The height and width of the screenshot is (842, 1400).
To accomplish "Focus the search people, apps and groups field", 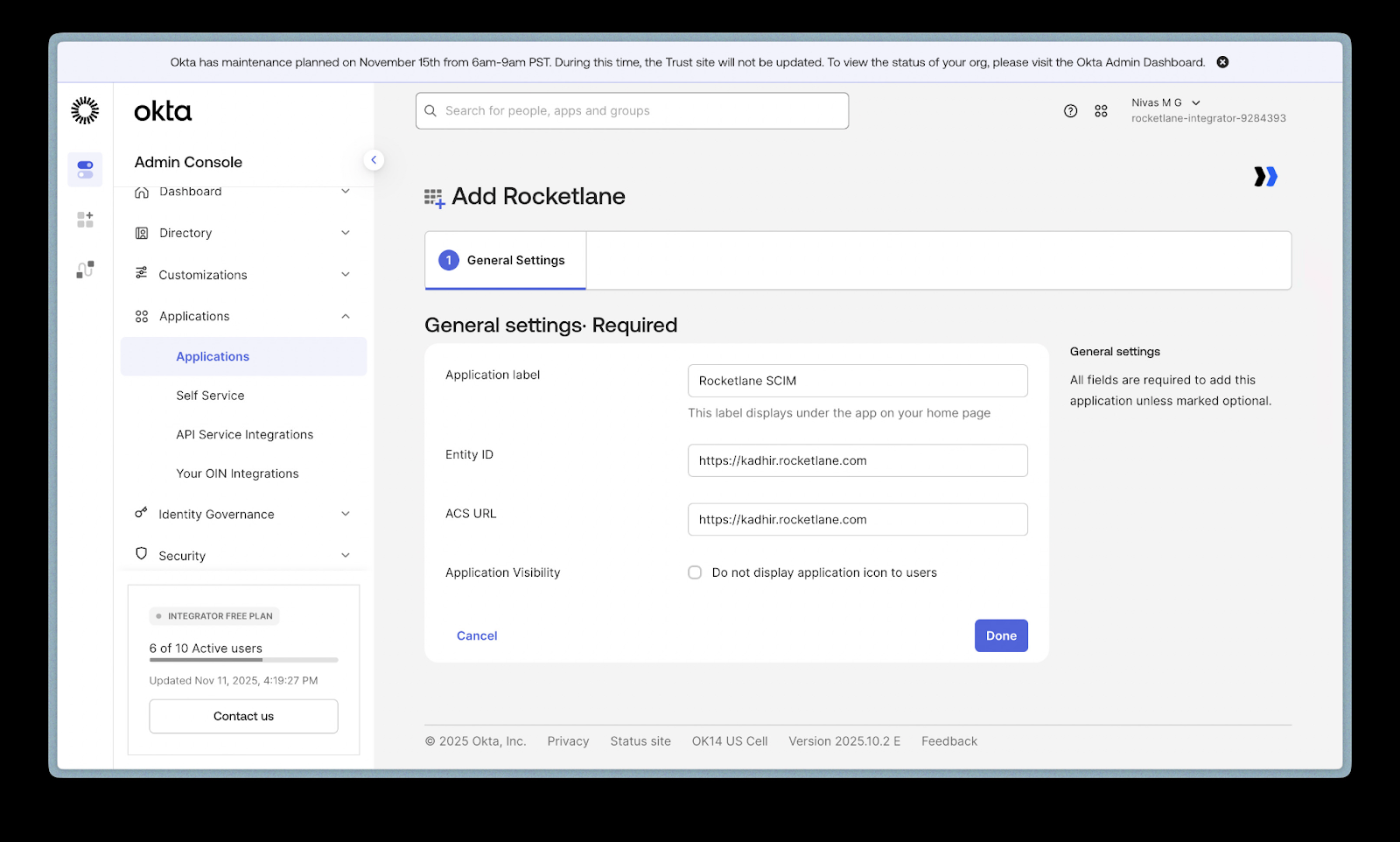I will 632,111.
